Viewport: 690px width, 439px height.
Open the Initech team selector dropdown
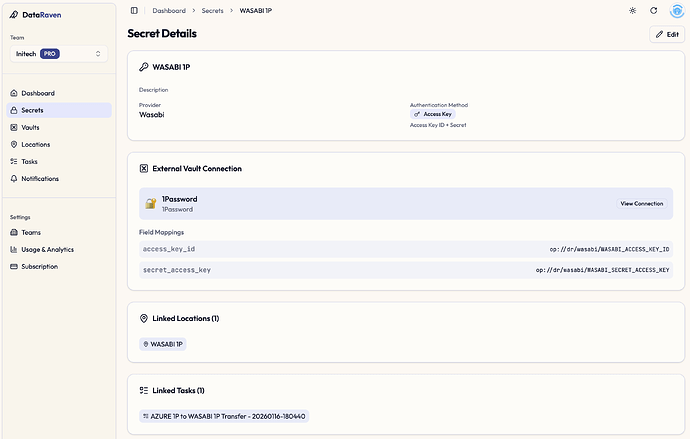(57, 53)
